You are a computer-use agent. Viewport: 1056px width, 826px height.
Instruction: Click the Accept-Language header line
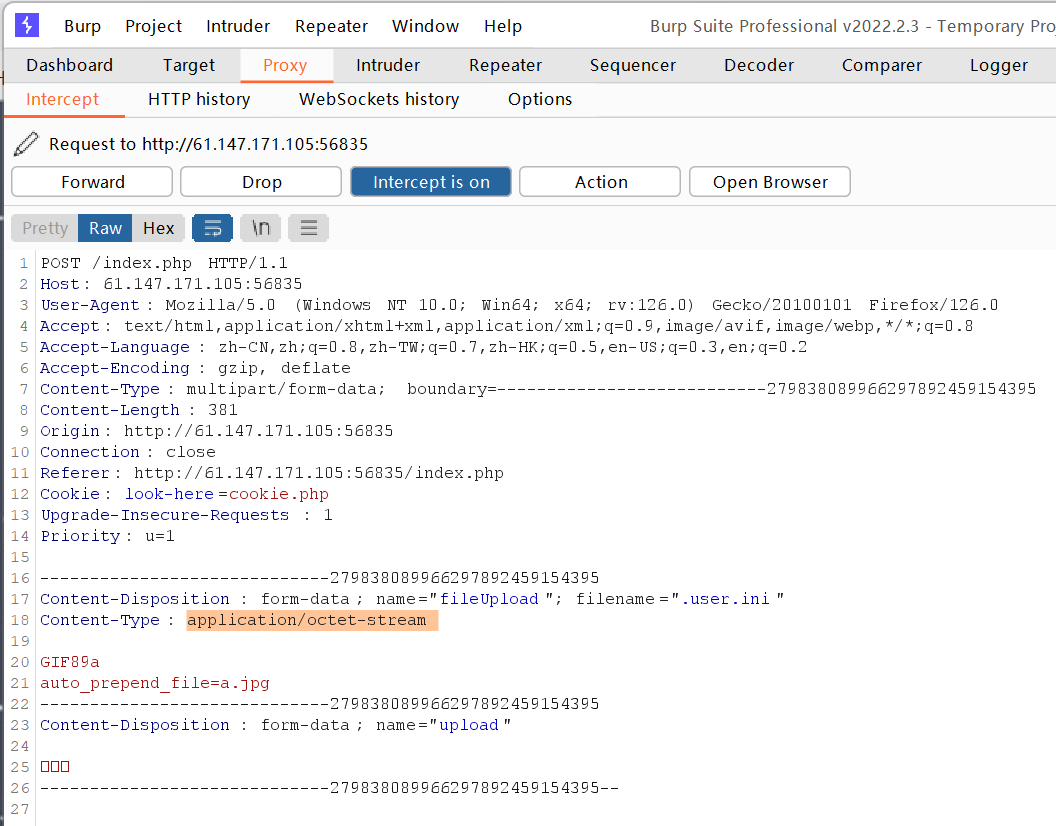pyautogui.click(x=424, y=347)
